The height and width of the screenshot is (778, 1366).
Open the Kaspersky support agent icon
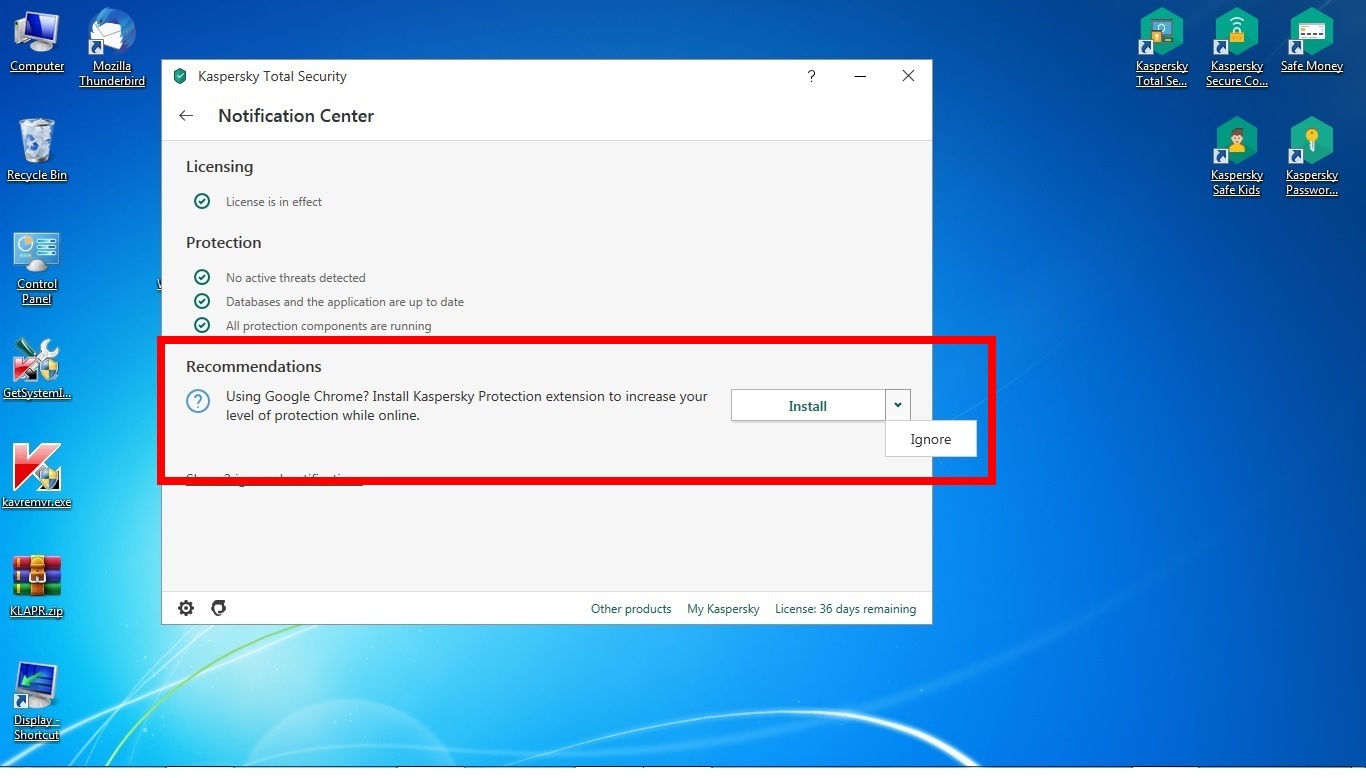[219, 608]
